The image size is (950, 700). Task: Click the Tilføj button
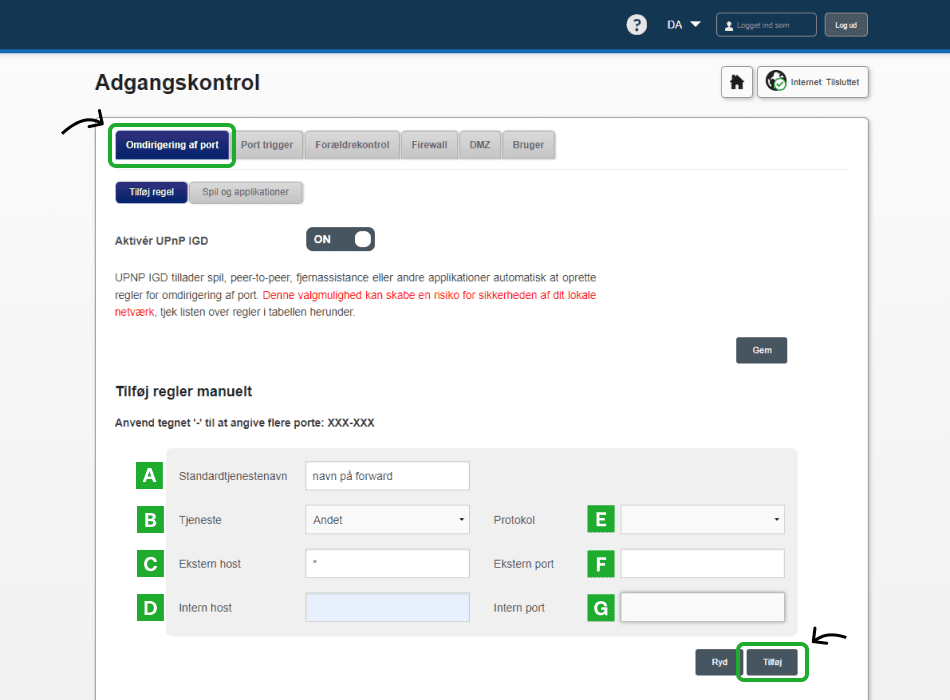coord(772,662)
